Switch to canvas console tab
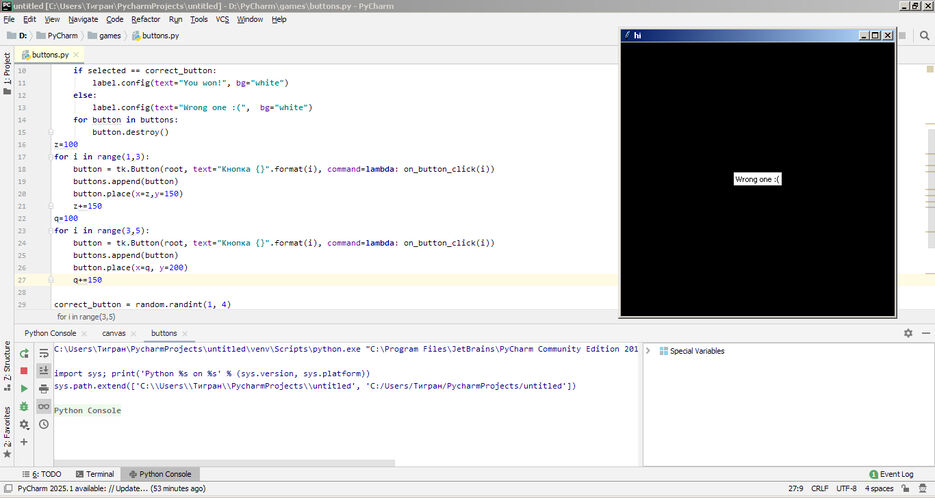Viewport: 935px width, 498px height. tap(113, 333)
